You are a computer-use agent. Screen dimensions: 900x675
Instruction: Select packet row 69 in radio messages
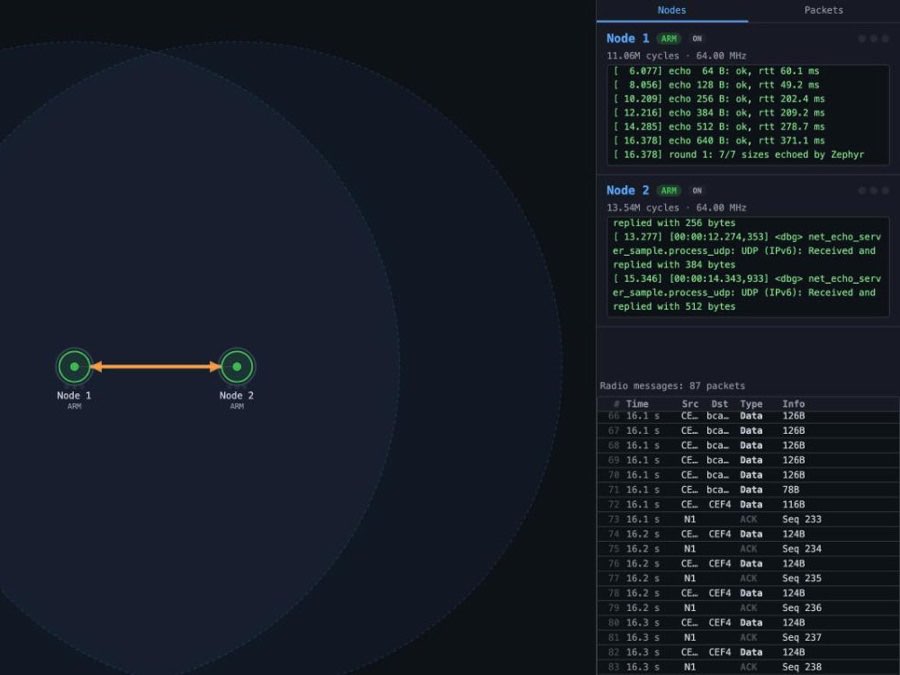click(x=748, y=460)
